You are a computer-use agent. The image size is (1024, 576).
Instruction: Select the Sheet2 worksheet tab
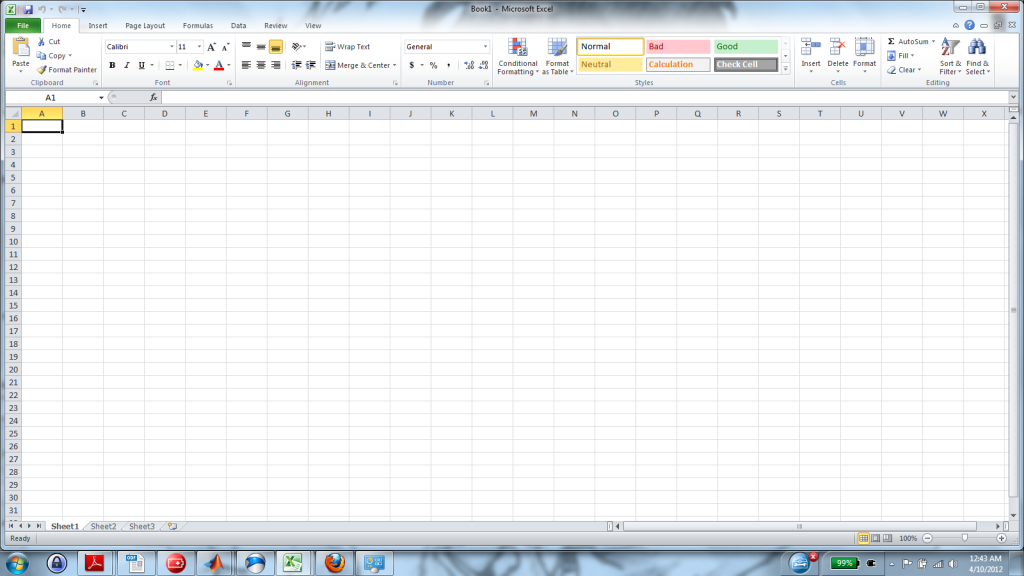coord(103,526)
